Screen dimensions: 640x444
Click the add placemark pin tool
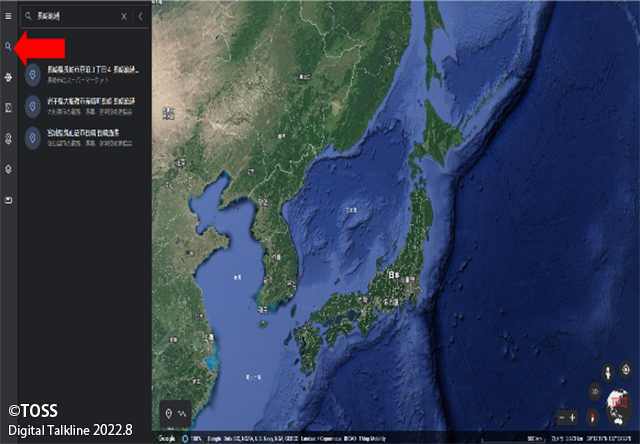coord(167,413)
